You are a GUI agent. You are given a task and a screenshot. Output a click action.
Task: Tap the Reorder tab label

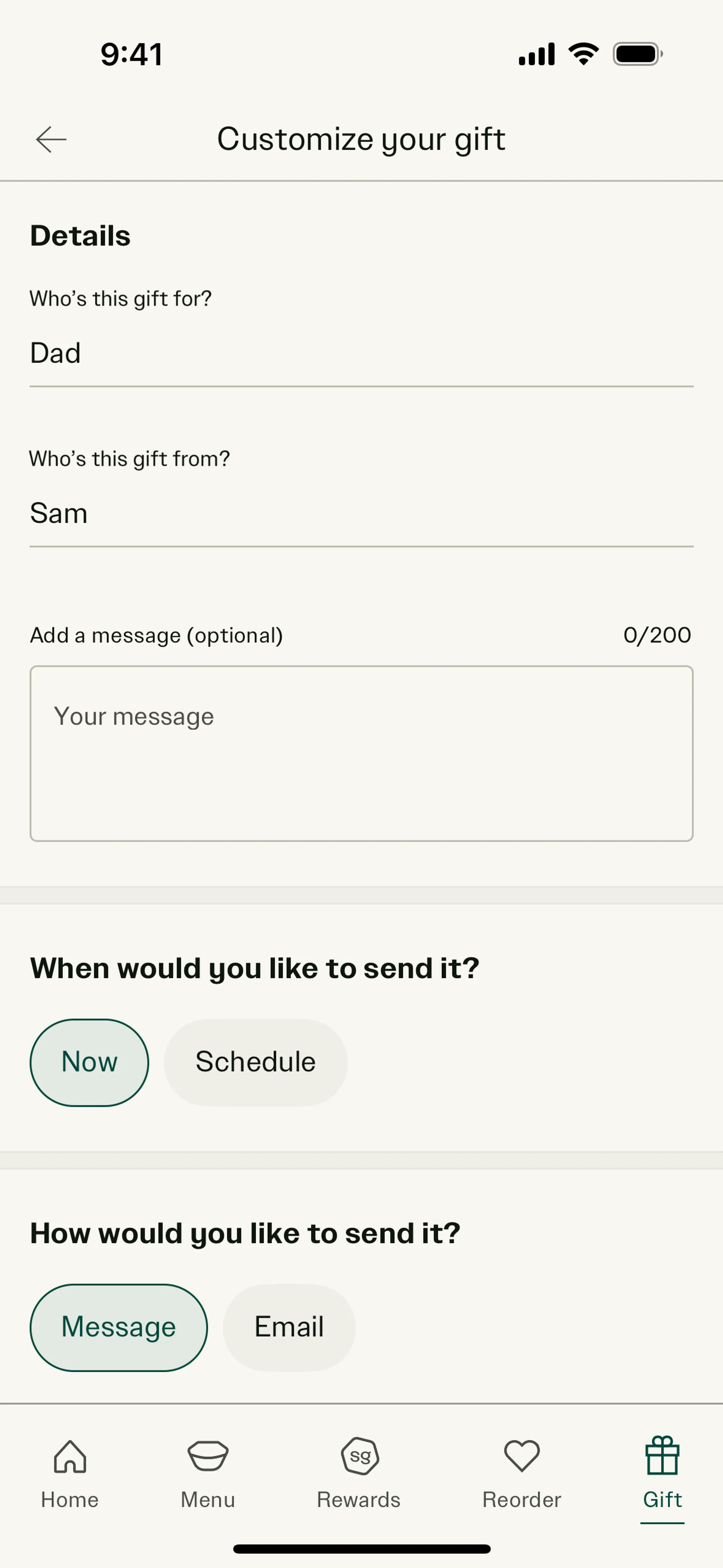pyautogui.click(x=522, y=1500)
